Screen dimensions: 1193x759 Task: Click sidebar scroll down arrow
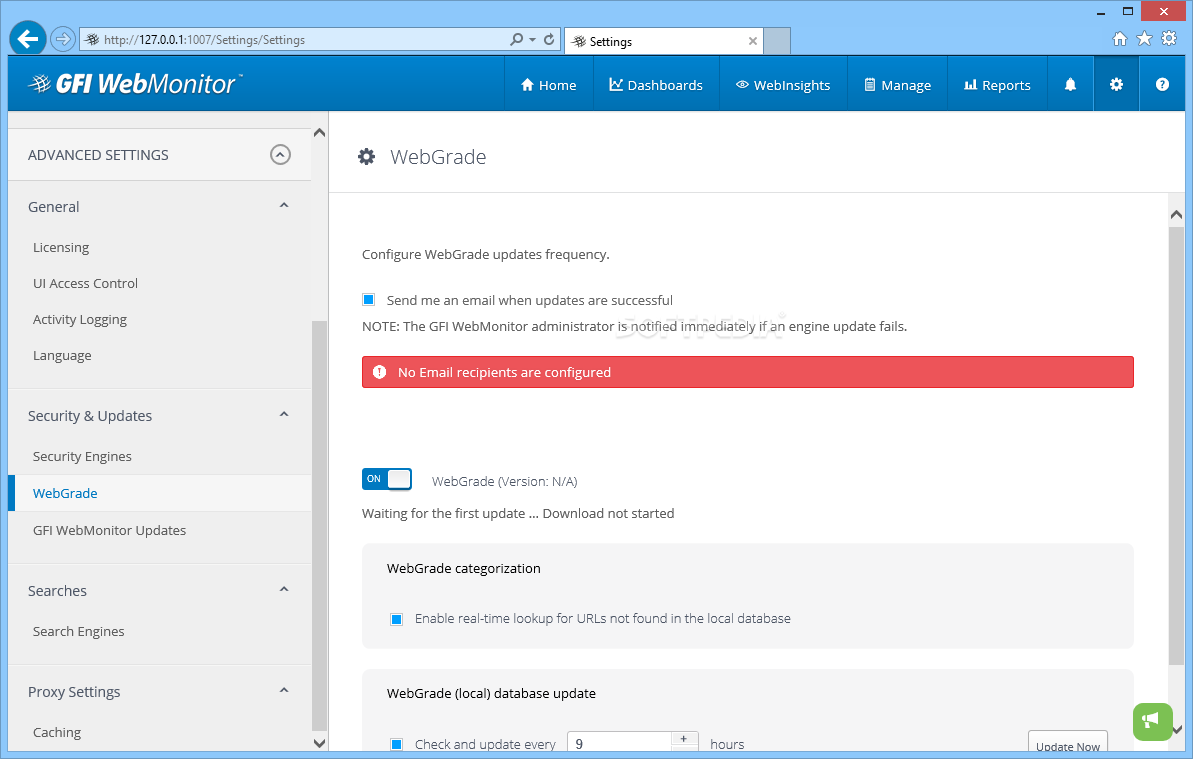click(x=320, y=743)
